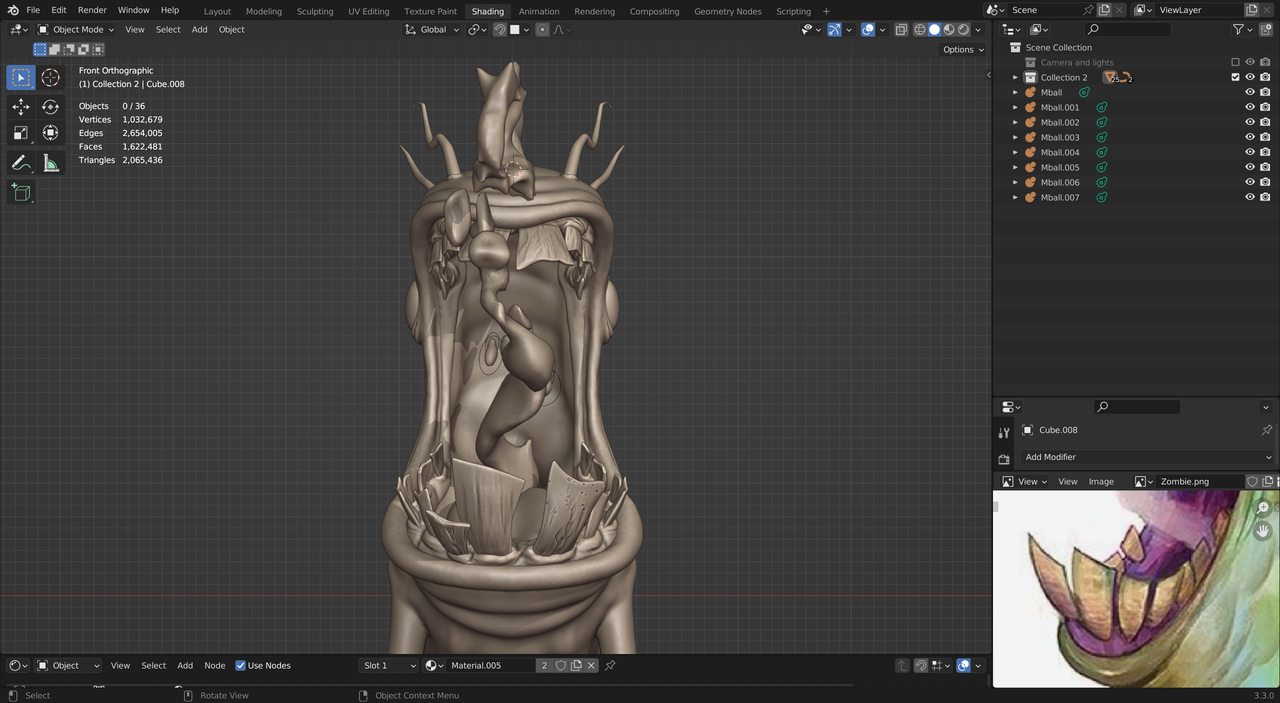1280x703 pixels.
Task: Click the zoom magnifier in image editor
Action: 1264,508
